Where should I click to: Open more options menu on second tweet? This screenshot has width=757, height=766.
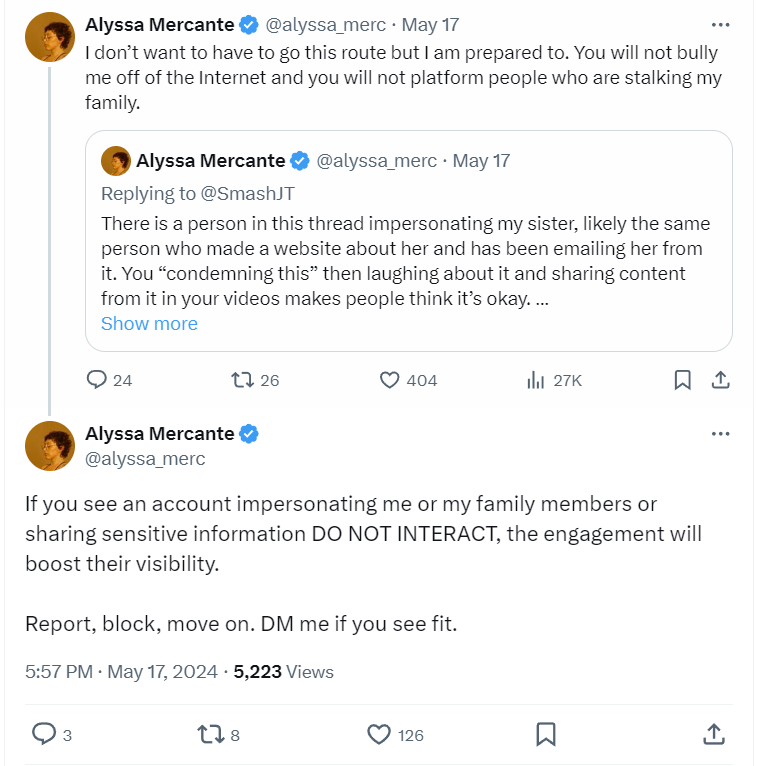click(719, 434)
